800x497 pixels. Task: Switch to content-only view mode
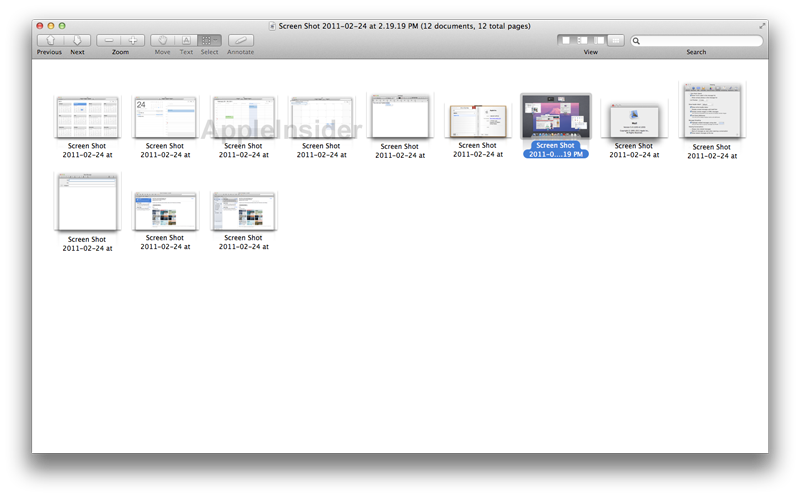click(x=565, y=40)
